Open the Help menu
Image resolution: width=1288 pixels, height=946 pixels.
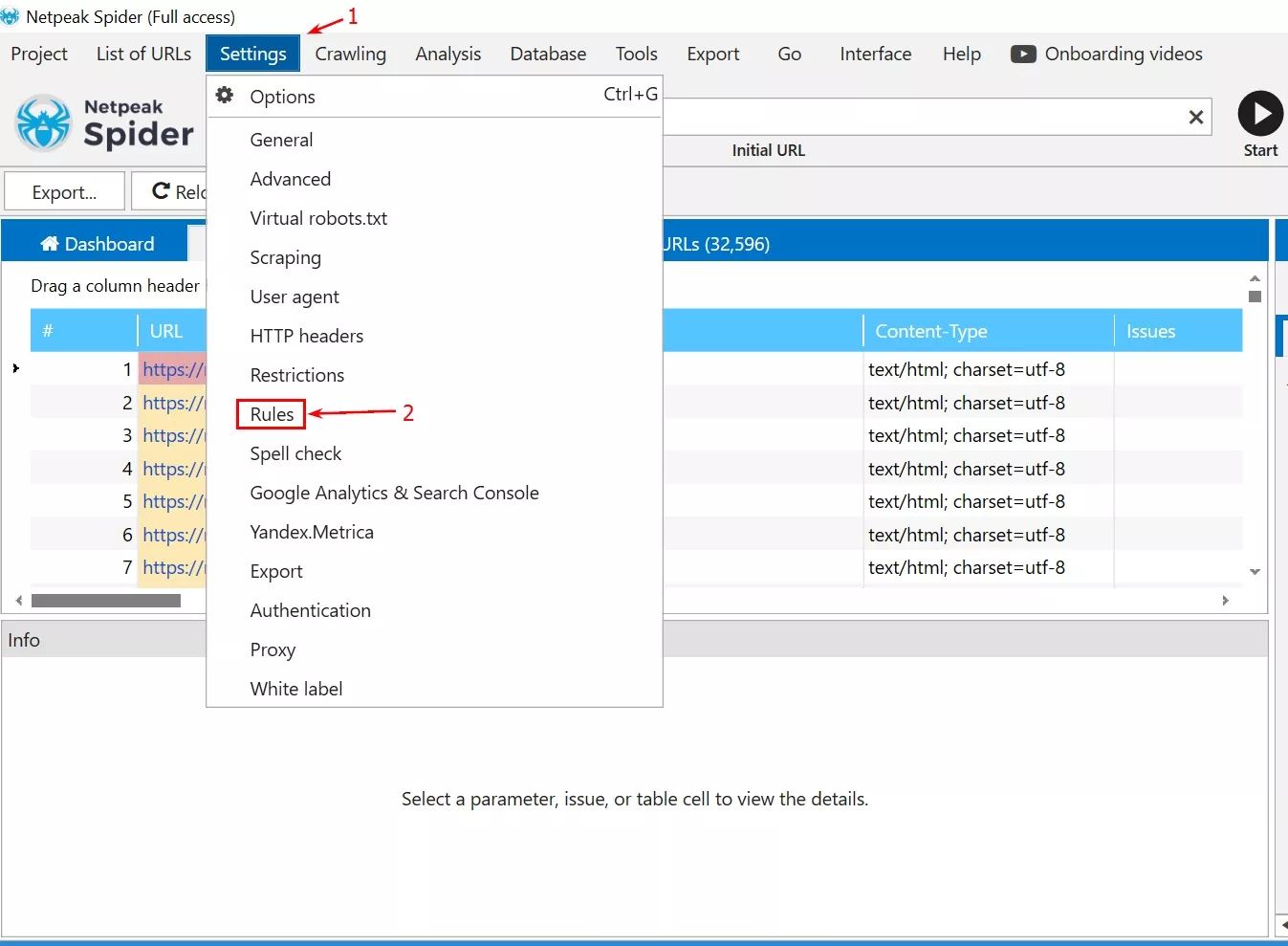[x=961, y=54]
